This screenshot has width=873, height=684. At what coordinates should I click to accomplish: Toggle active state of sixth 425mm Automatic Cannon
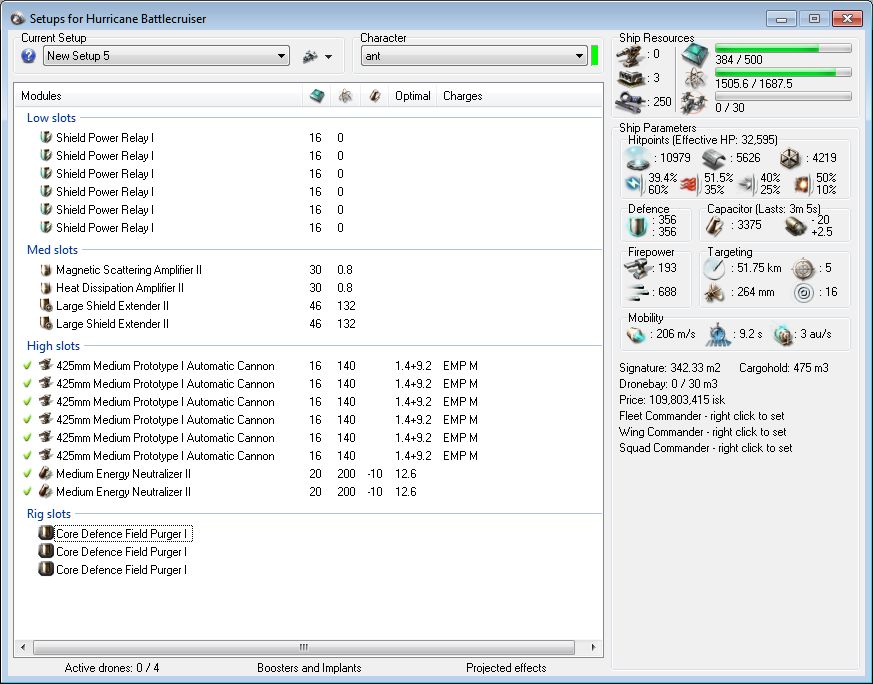tap(27, 455)
